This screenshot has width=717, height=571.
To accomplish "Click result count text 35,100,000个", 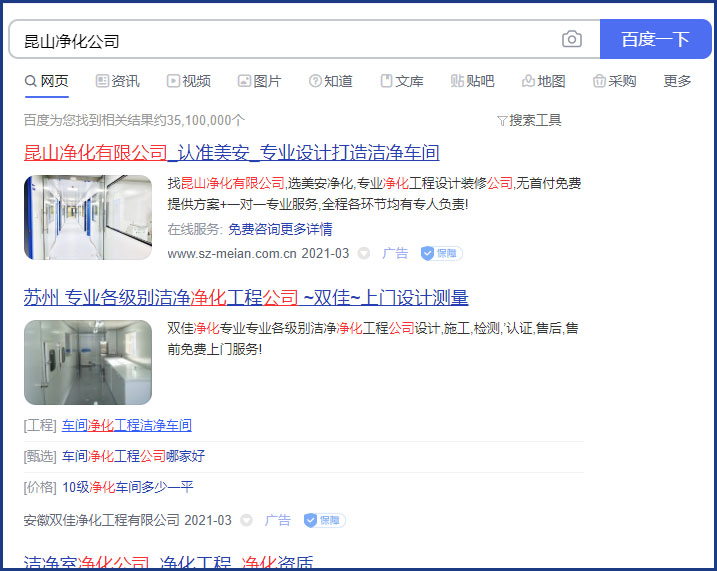I will click(x=206, y=120).
